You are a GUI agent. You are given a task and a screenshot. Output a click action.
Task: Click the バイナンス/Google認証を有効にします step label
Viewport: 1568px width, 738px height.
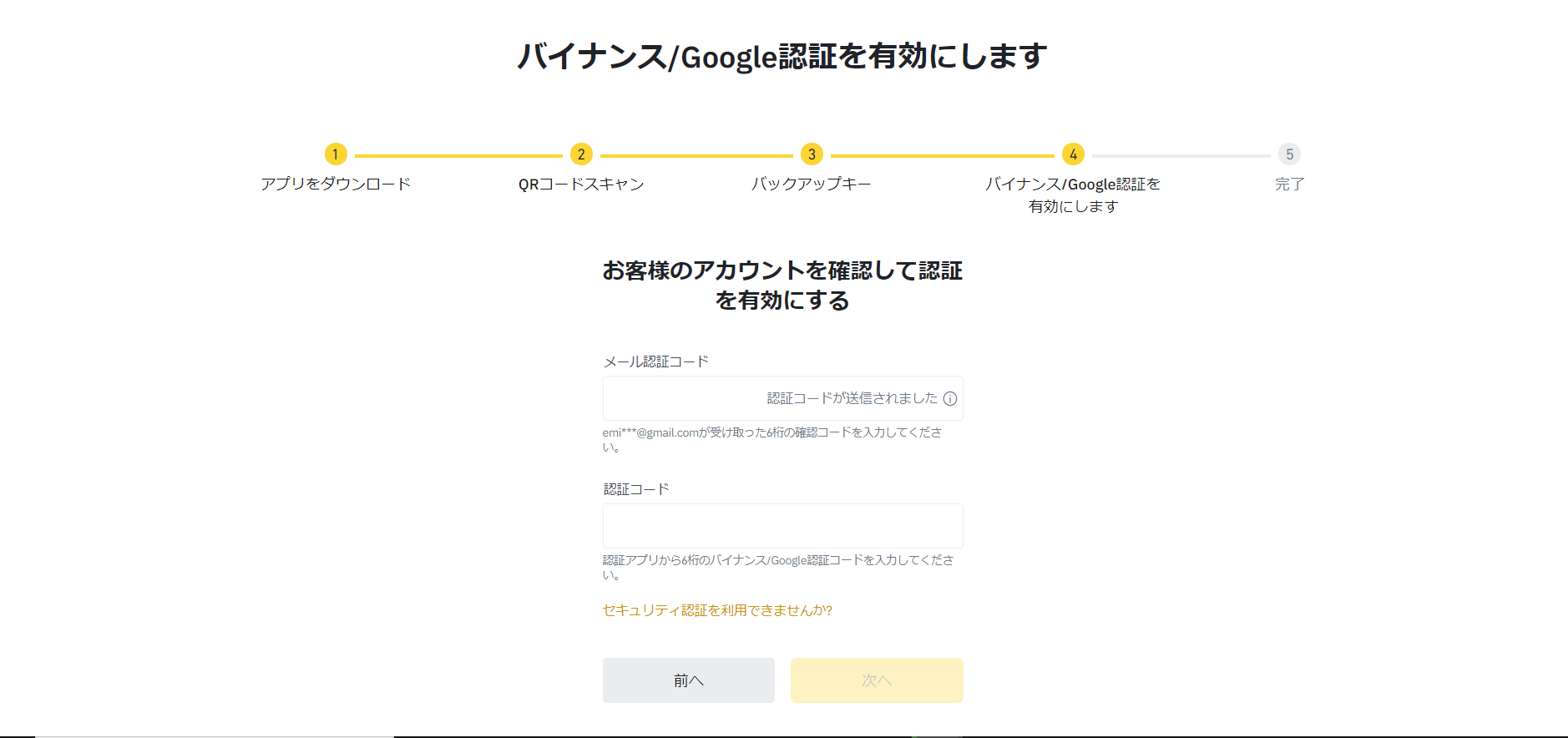pyautogui.click(x=1073, y=195)
